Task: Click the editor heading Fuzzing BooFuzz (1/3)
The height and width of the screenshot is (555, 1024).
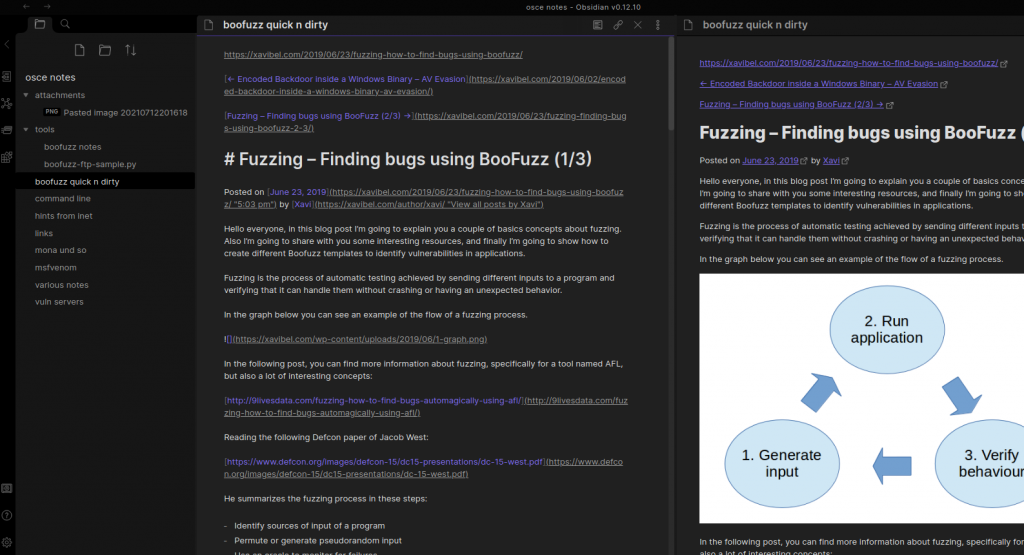Action: 408,159
